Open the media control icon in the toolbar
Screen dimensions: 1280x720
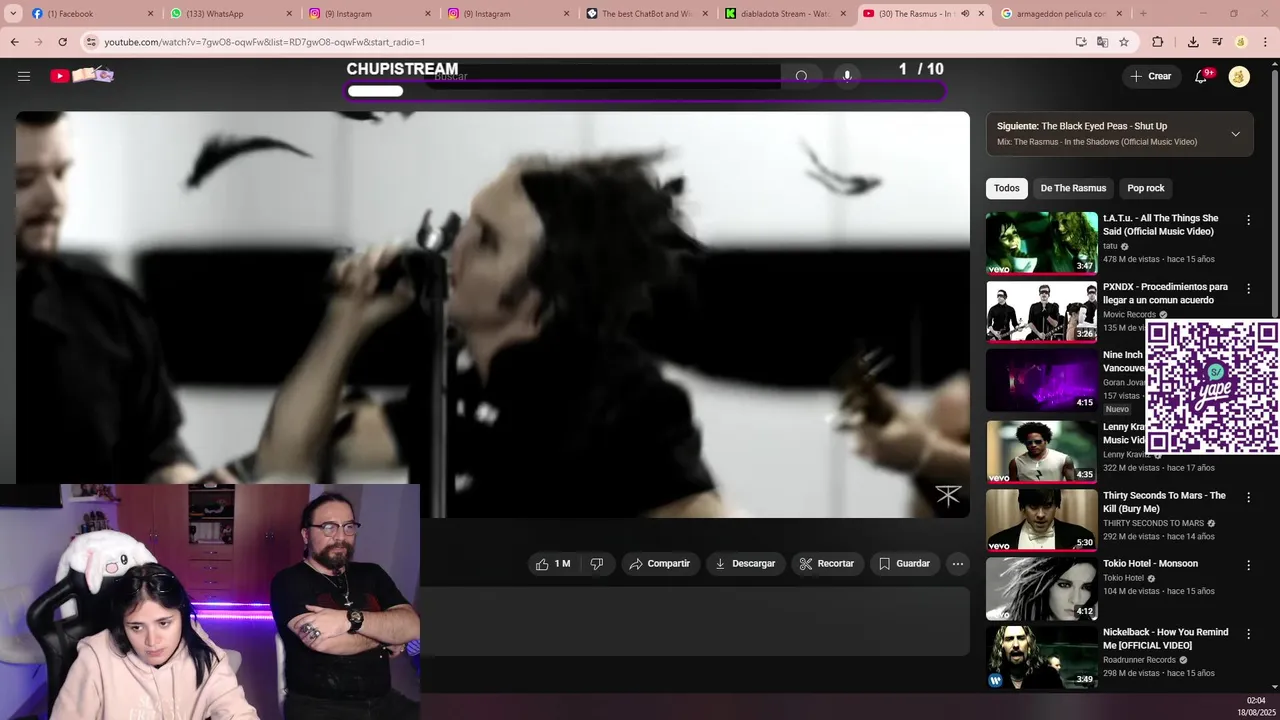tap(1217, 42)
